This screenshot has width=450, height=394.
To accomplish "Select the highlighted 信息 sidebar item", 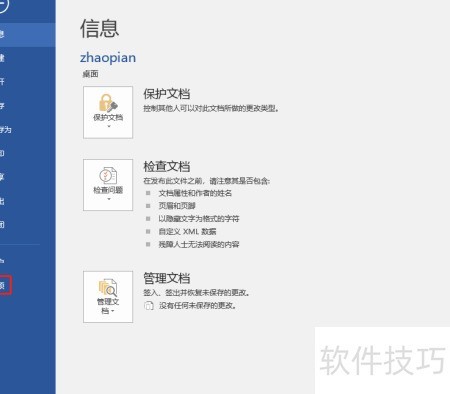I will (28, 34).
